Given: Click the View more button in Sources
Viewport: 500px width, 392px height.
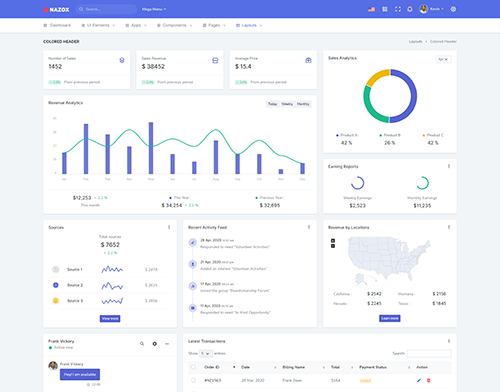Looking at the screenshot, I should [x=110, y=319].
